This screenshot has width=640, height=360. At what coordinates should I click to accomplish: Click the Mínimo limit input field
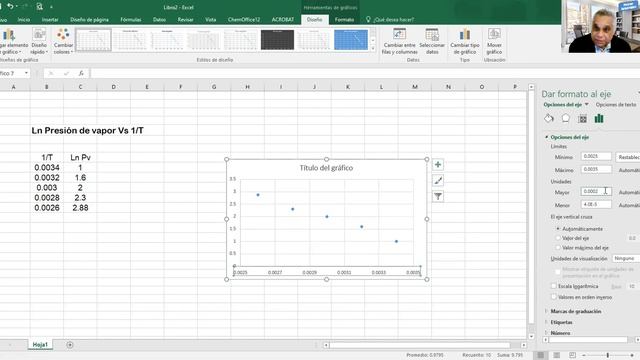596,156
